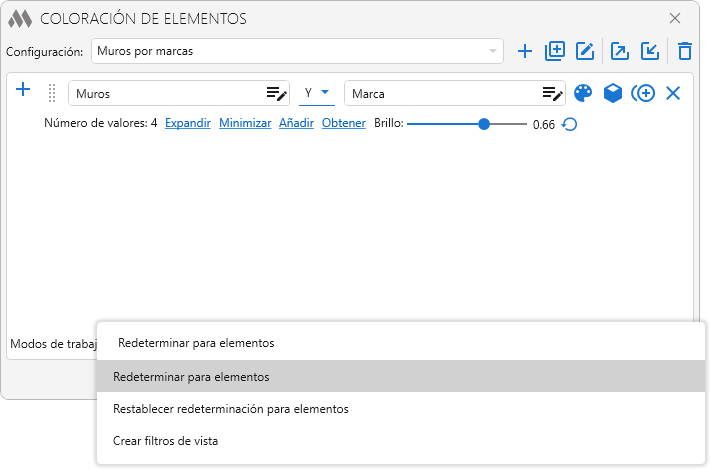Remove the Muros rule with the X
710x470 pixels.
click(x=673, y=93)
